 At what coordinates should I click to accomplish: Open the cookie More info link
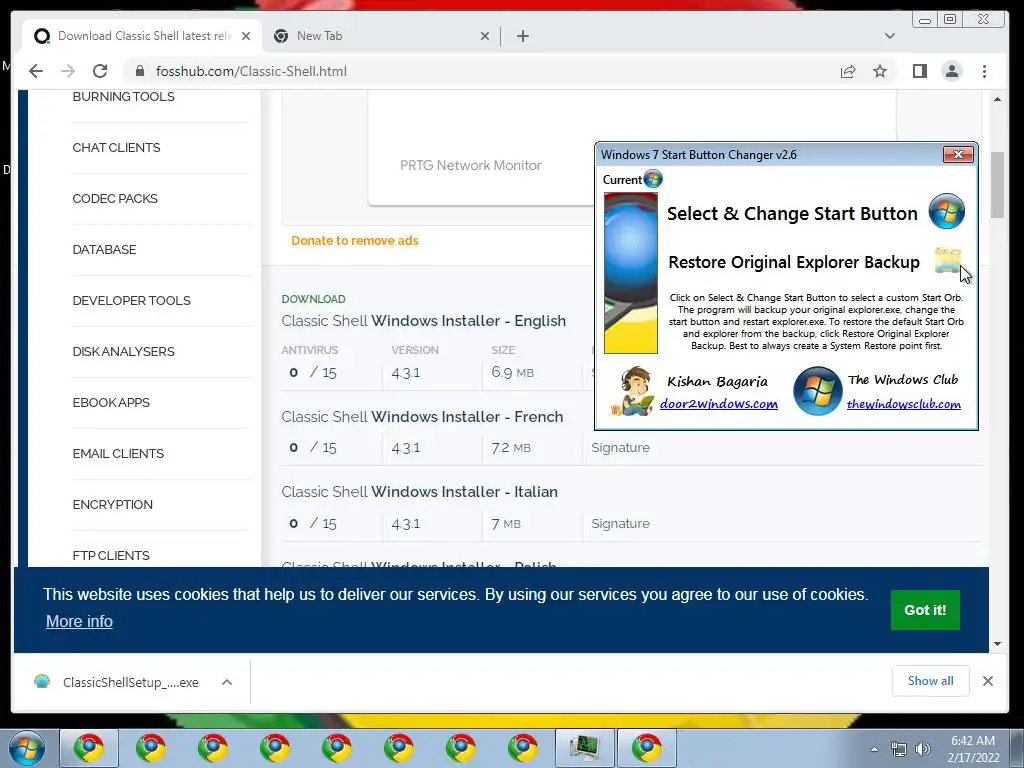click(x=79, y=621)
